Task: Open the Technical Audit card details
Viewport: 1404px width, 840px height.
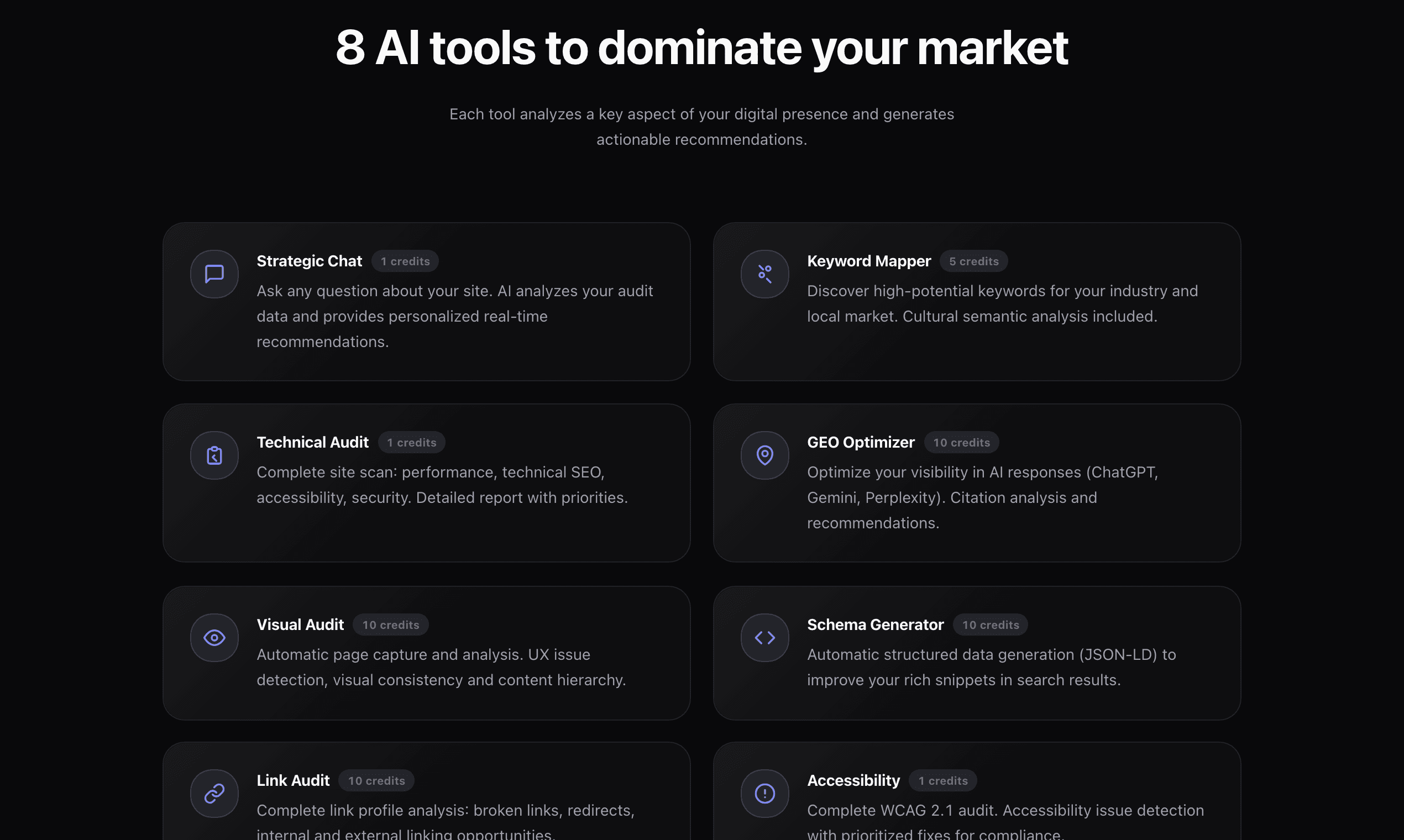Action: pyautogui.click(x=426, y=483)
